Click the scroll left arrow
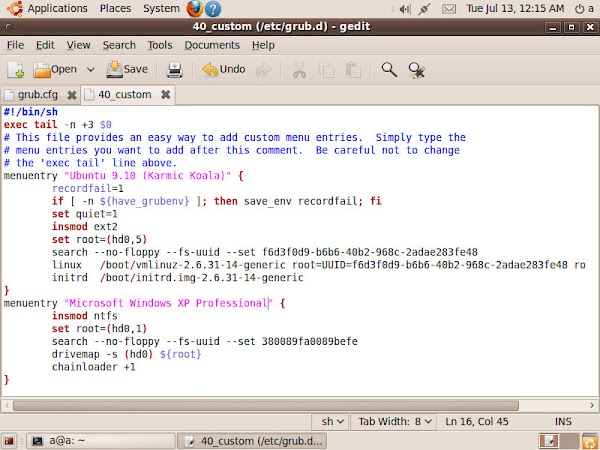The width and height of the screenshot is (600, 450). [x=7, y=405]
